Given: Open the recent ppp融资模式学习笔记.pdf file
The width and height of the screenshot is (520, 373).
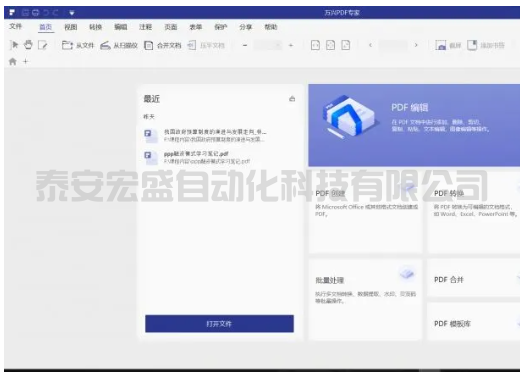Looking at the screenshot, I should point(204,157).
